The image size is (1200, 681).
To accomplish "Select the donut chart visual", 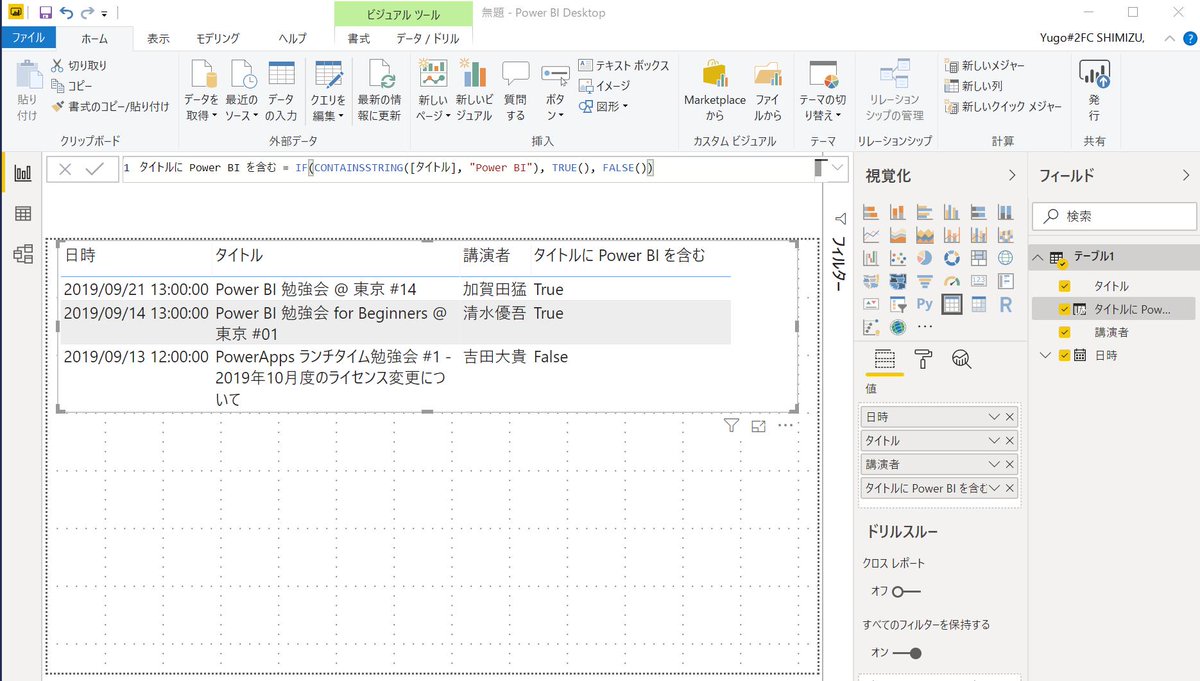I will point(952,258).
